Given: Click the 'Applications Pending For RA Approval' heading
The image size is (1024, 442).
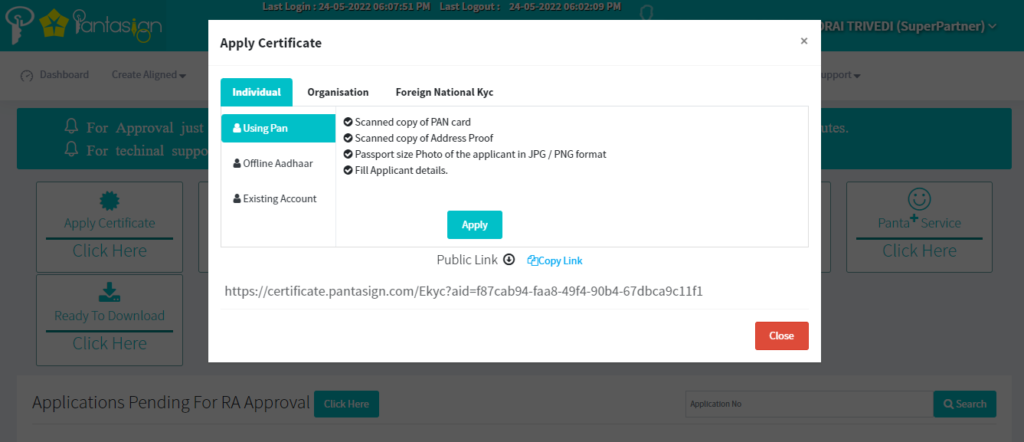Looking at the screenshot, I should point(171,403).
